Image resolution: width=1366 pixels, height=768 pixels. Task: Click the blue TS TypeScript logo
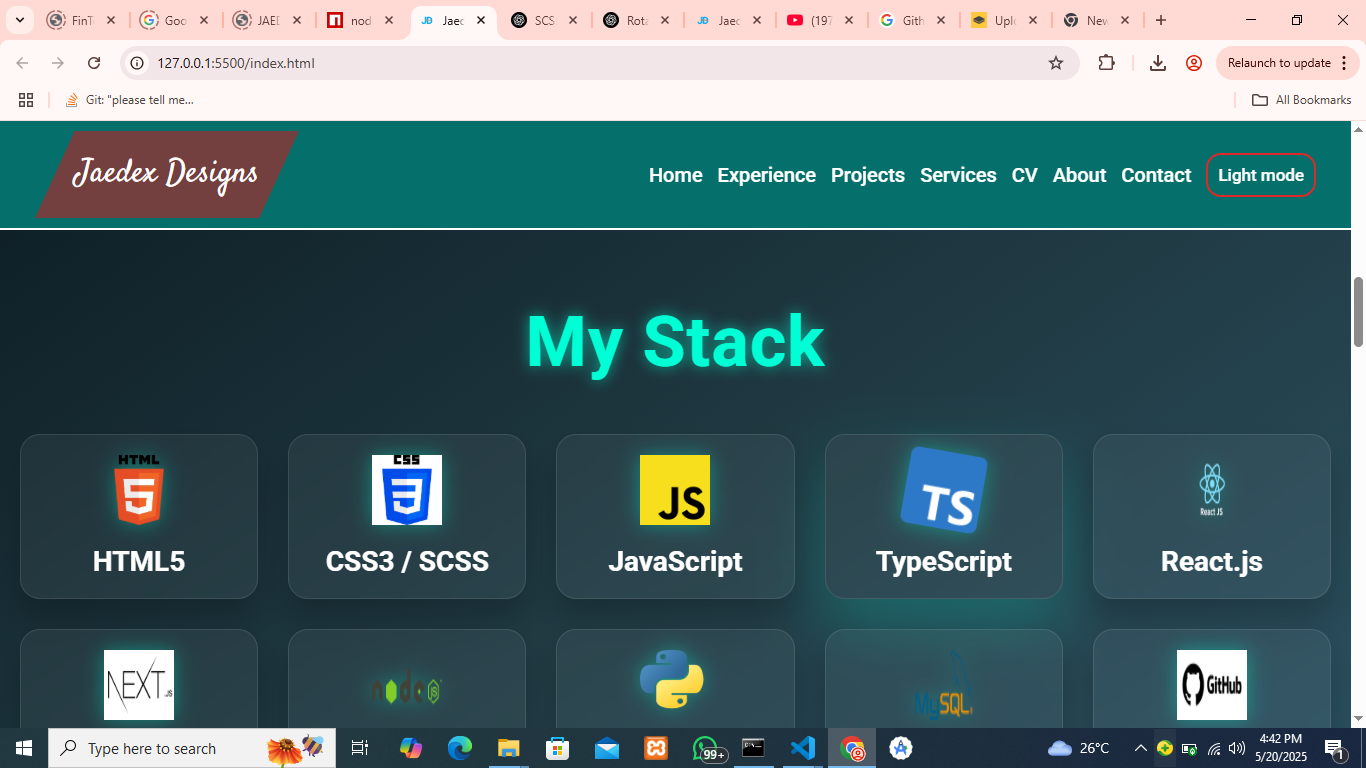coord(944,490)
